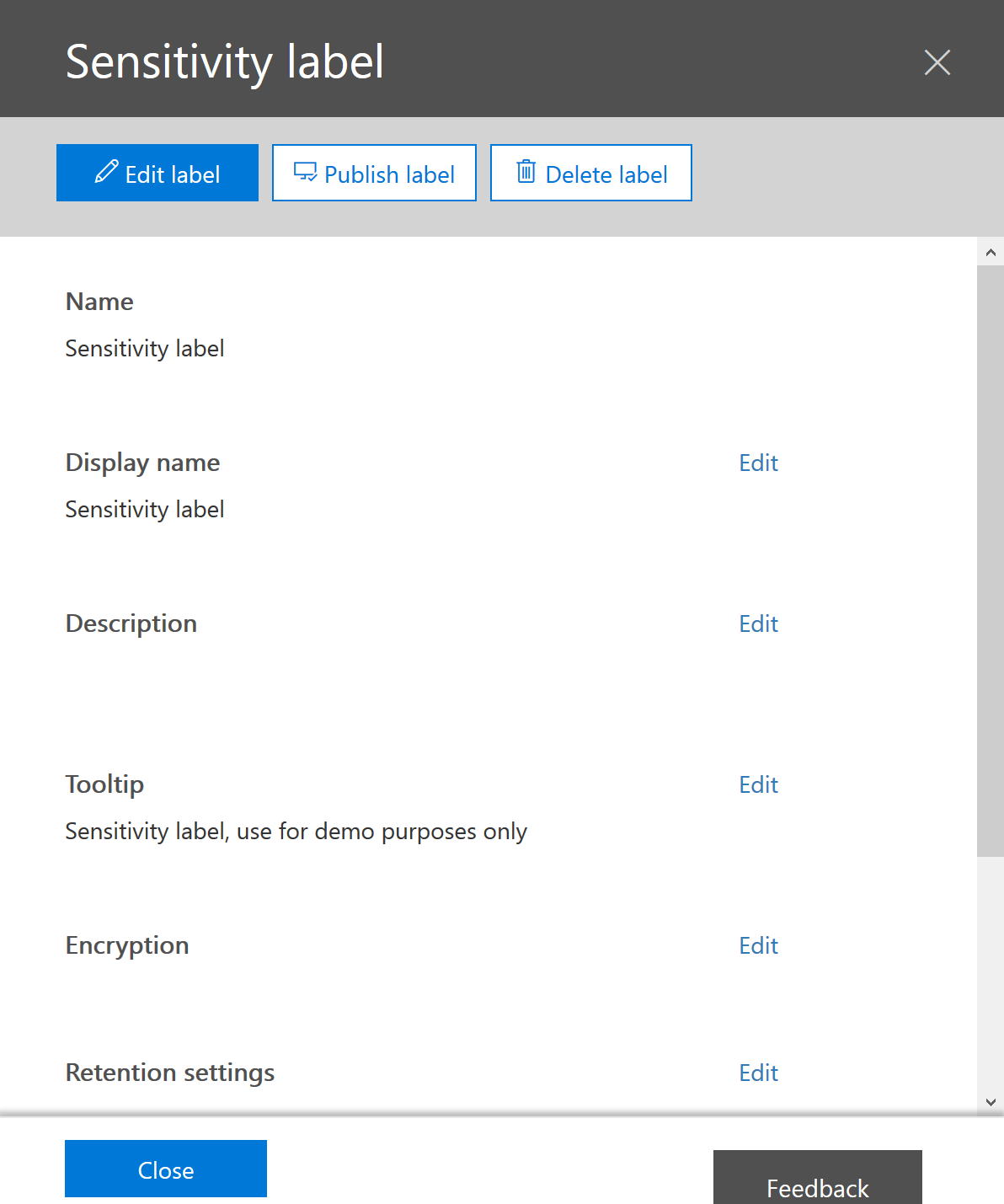The image size is (1004, 1204).
Task: Click the scrollbar up arrow
Action: [991, 252]
